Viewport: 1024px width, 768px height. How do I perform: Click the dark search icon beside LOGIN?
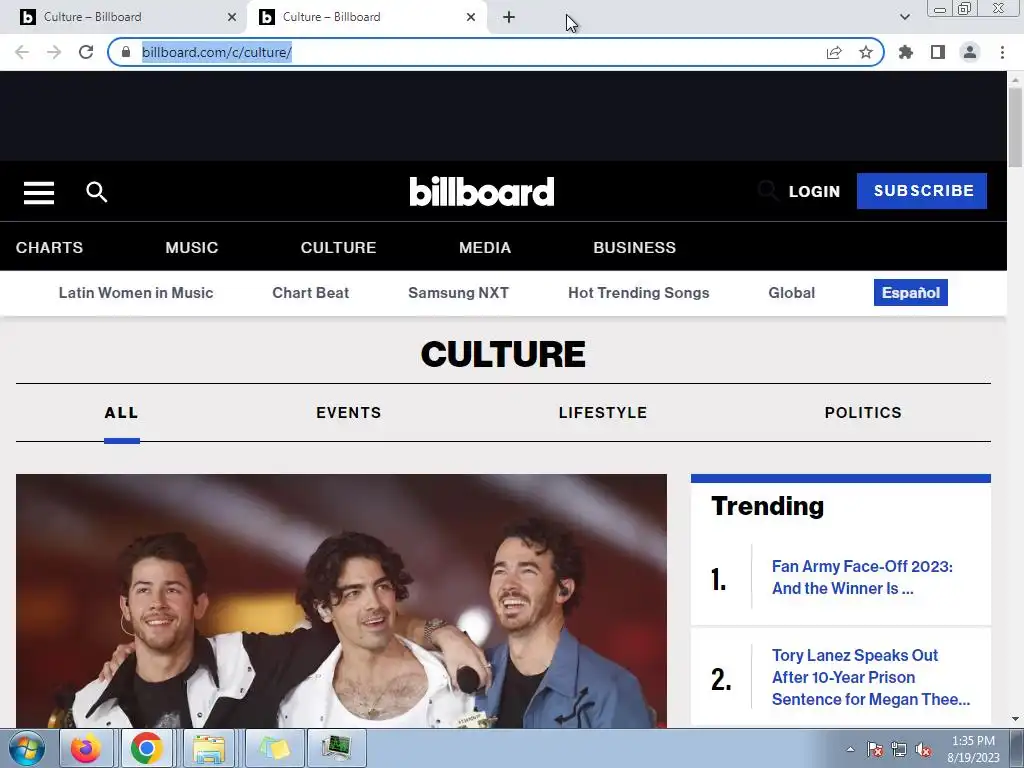tap(768, 191)
